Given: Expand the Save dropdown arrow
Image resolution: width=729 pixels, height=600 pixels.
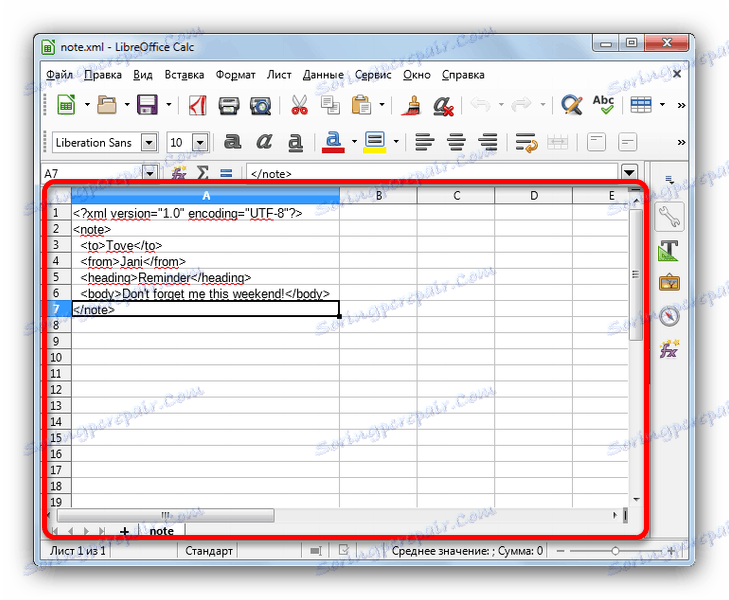Looking at the screenshot, I should click(x=168, y=105).
